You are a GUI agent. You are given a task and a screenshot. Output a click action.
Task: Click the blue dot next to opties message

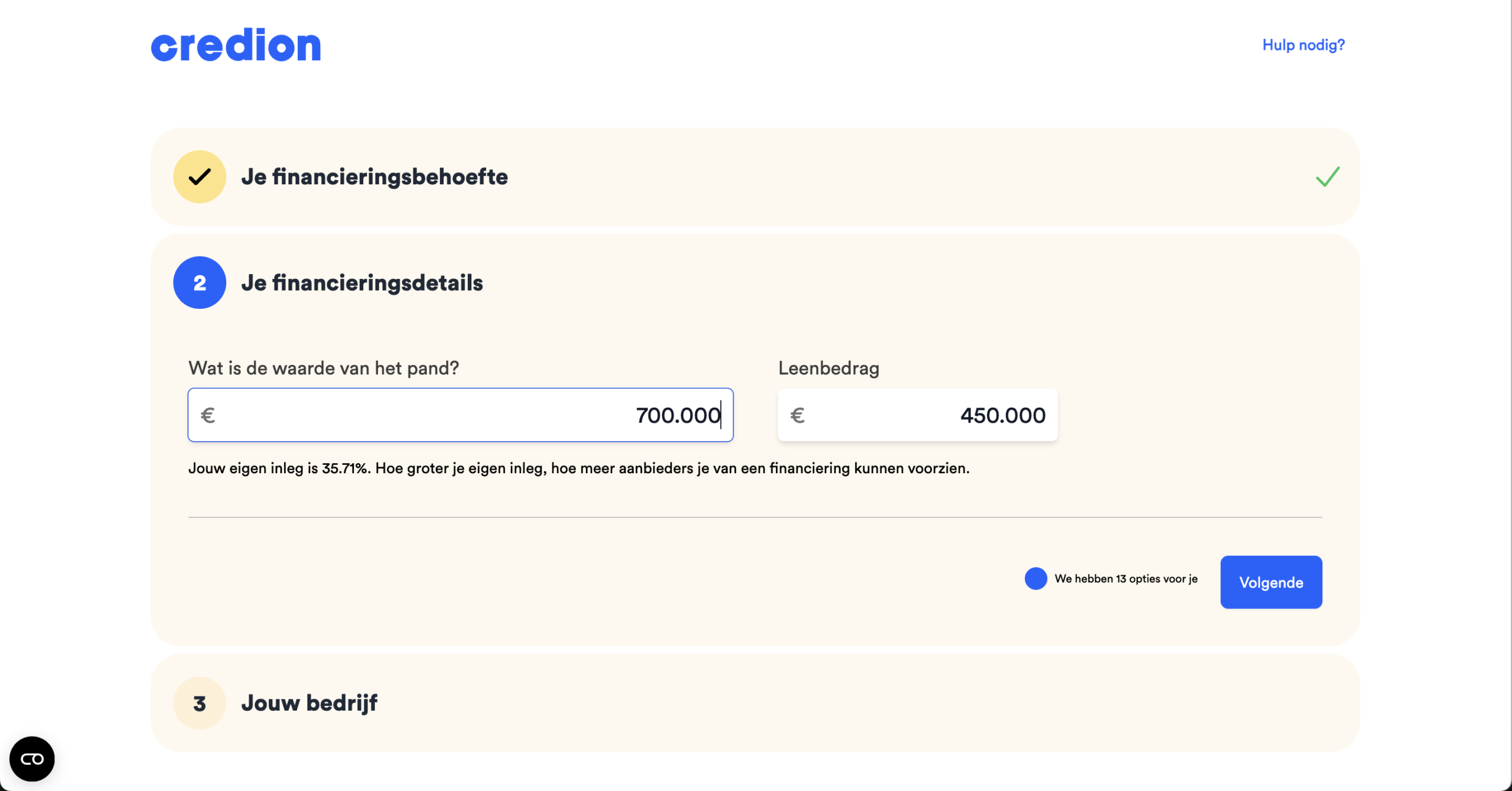click(x=1035, y=579)
